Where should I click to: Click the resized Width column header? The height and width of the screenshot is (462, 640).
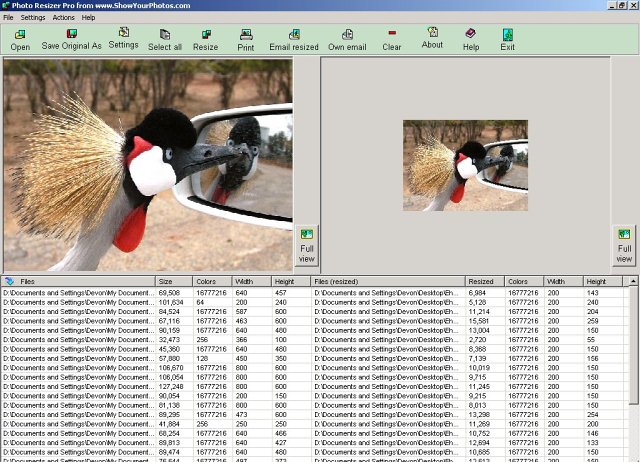pyautogui.click(x=563, y=281)
